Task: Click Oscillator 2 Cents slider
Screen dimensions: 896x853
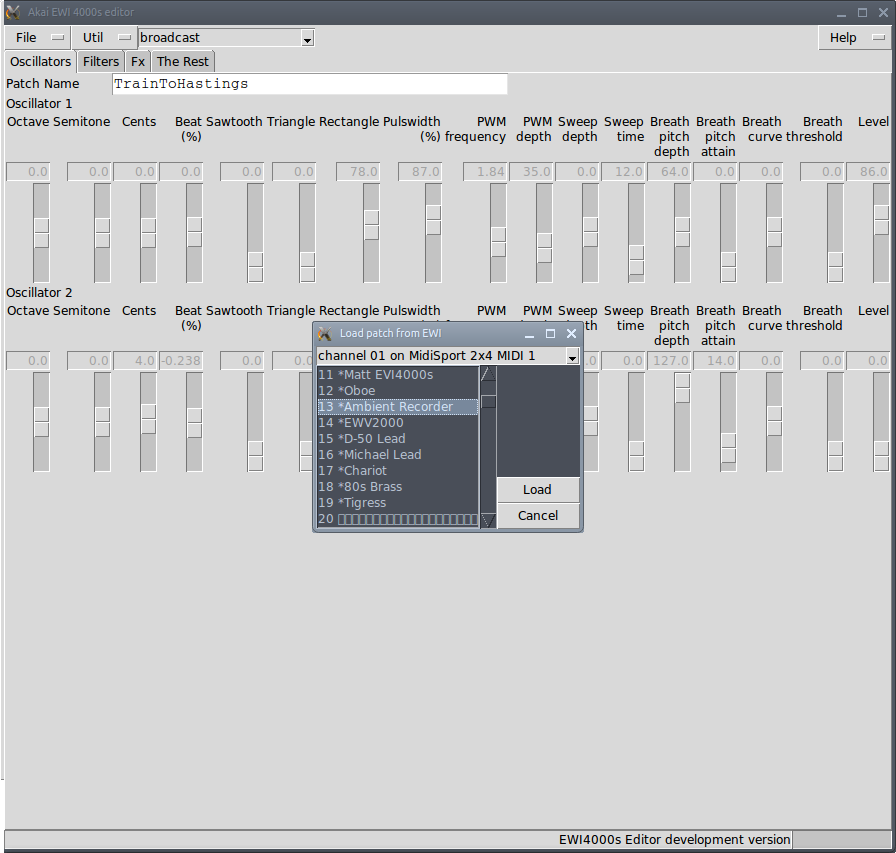Action: coord(149,422)
